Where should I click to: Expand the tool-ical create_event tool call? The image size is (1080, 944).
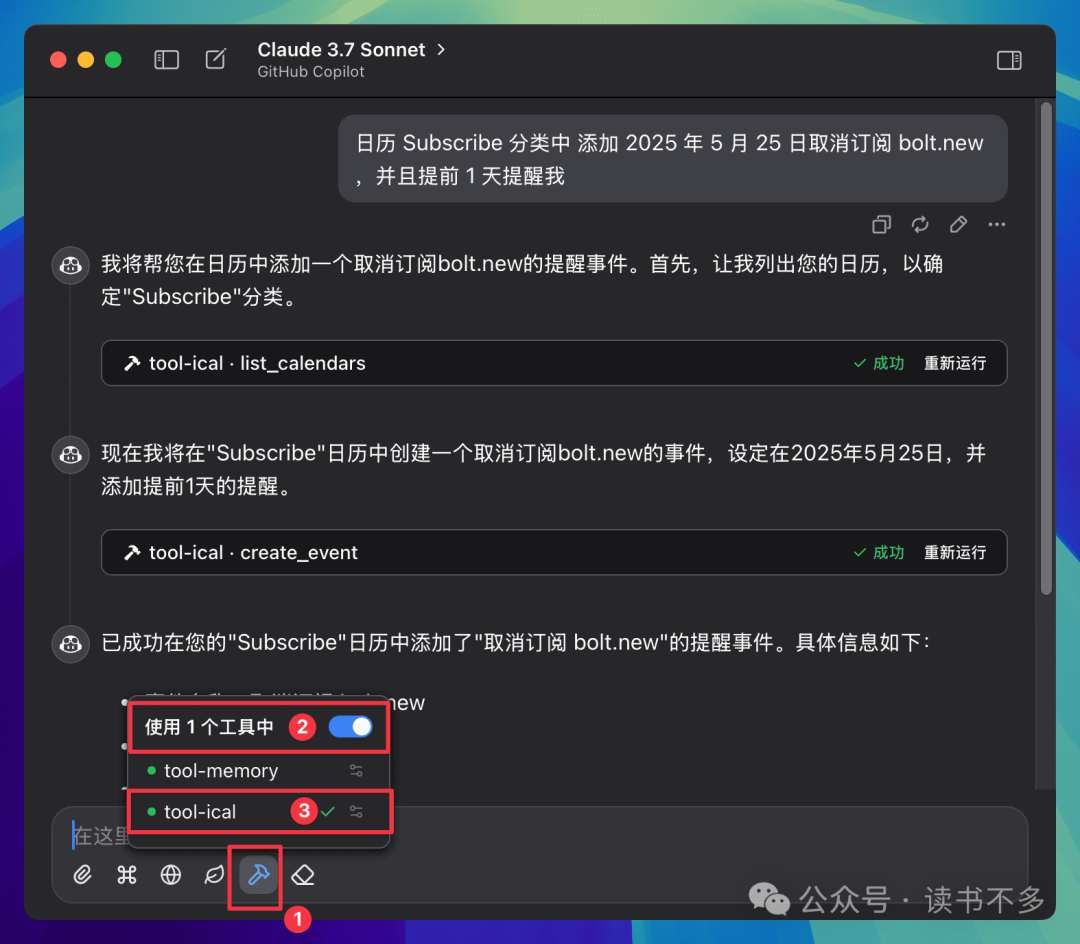[554, 552]
